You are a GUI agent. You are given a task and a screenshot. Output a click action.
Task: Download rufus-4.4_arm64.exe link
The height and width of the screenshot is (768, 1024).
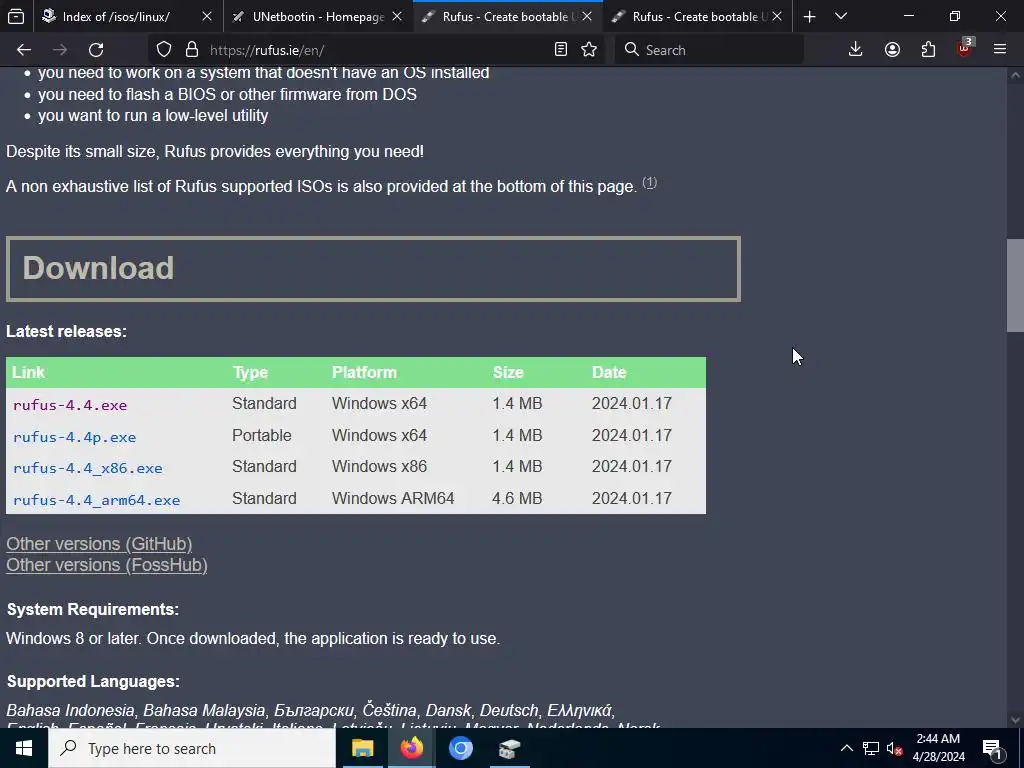coord(97,500)
